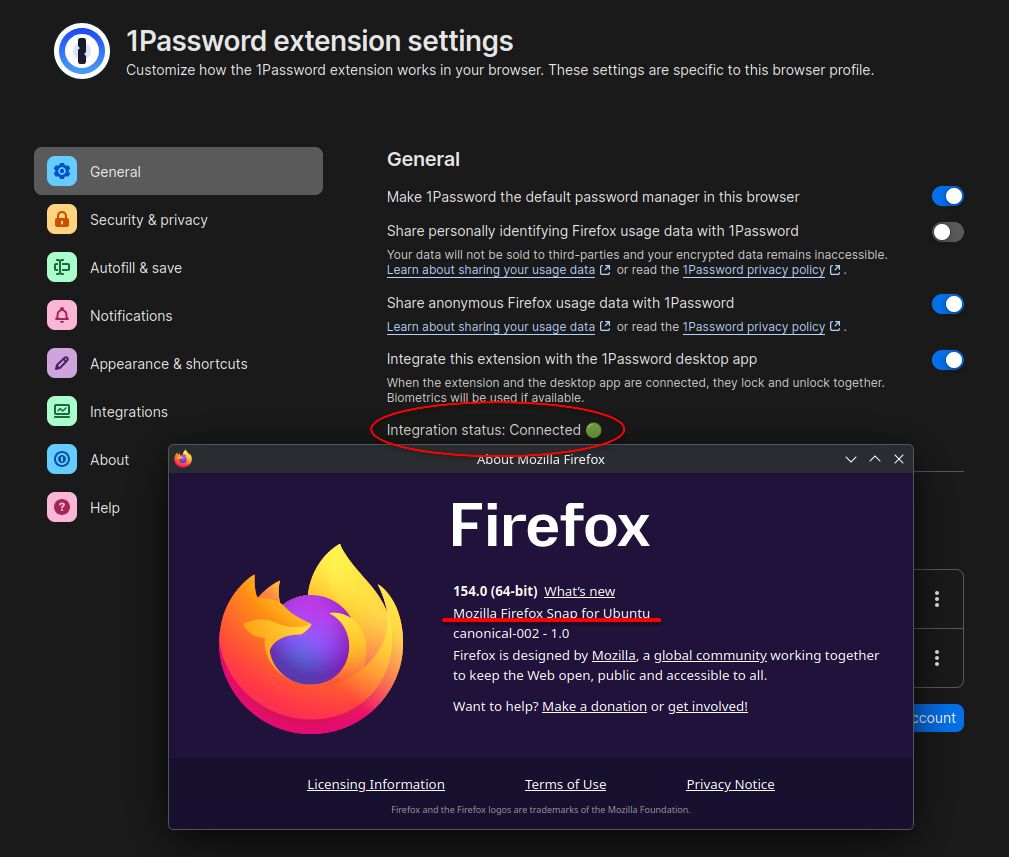
Task: Open the Help section
Action: [x=101, y=508]
